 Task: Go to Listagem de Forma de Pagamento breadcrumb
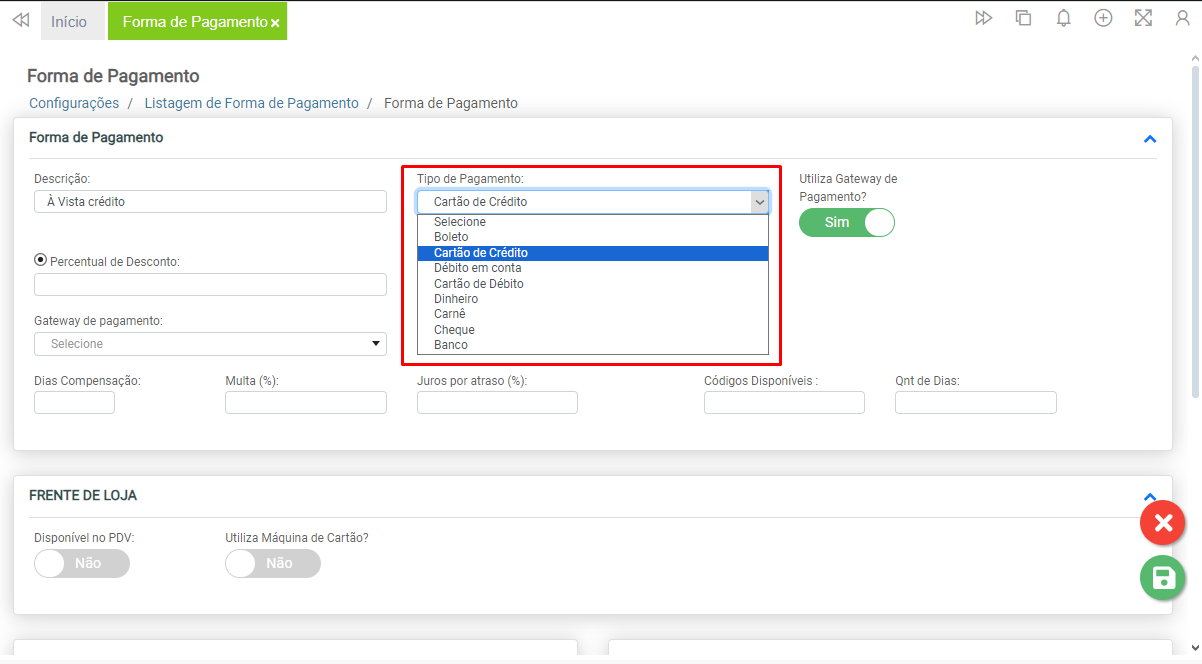(251, 103)
